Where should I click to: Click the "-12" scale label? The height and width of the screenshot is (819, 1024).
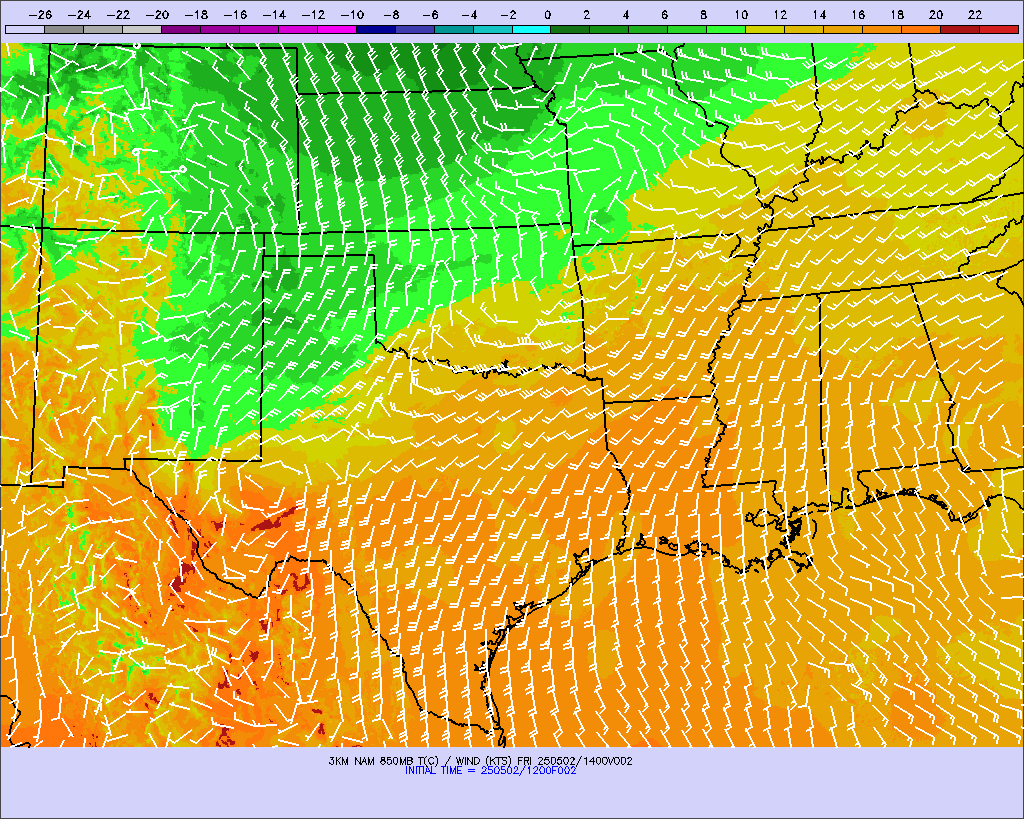[313, 14]
